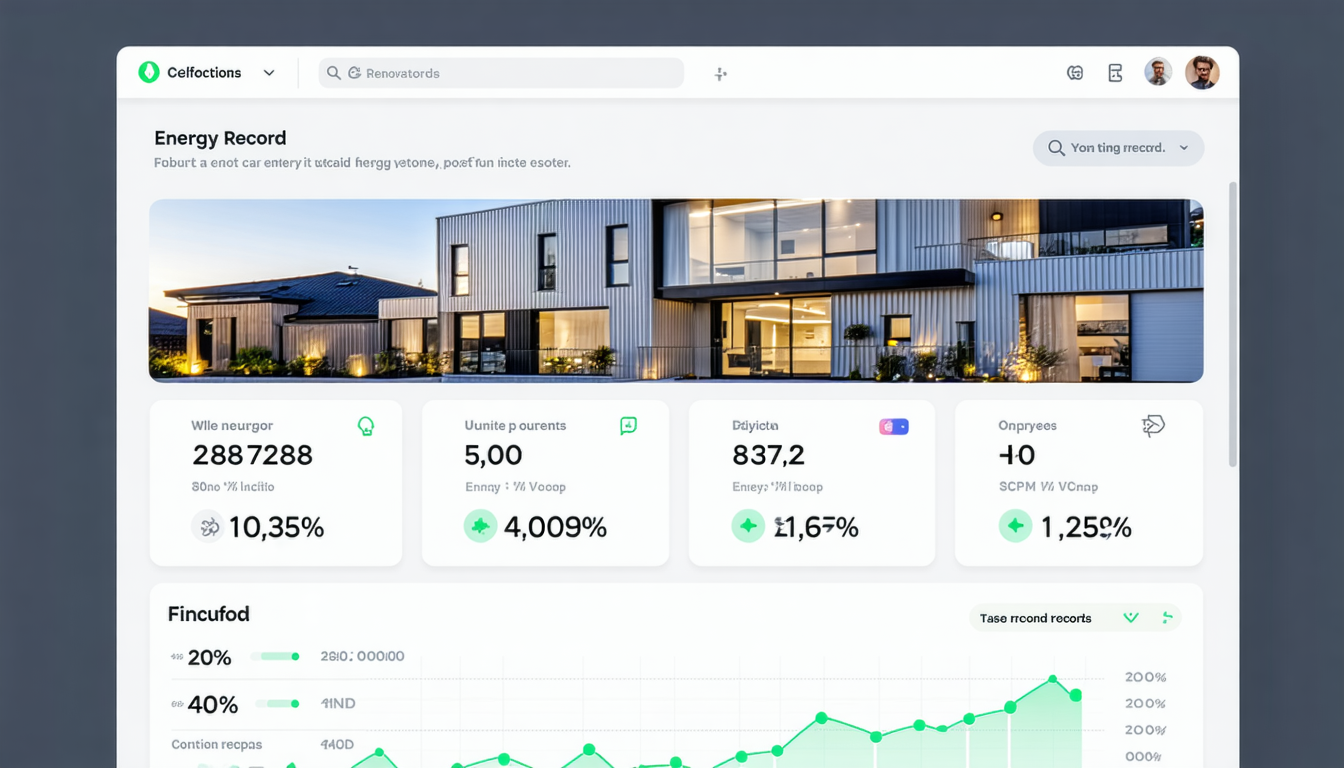Click the lightbulb icon on Wile neurgor card
The width and height of the screenshot is (1344, 768).
coord(366,426)
